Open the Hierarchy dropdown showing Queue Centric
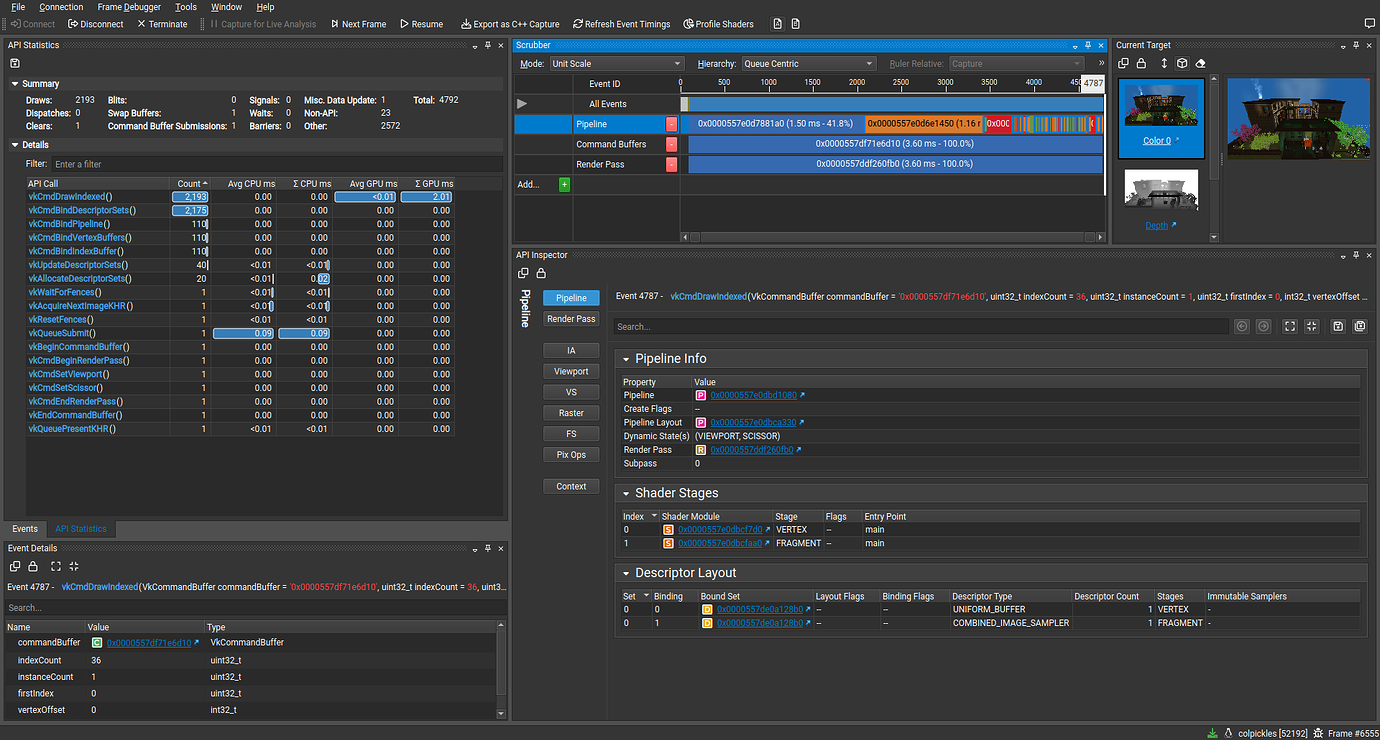This screenshot has width=1380, height=740. point(808,64)
